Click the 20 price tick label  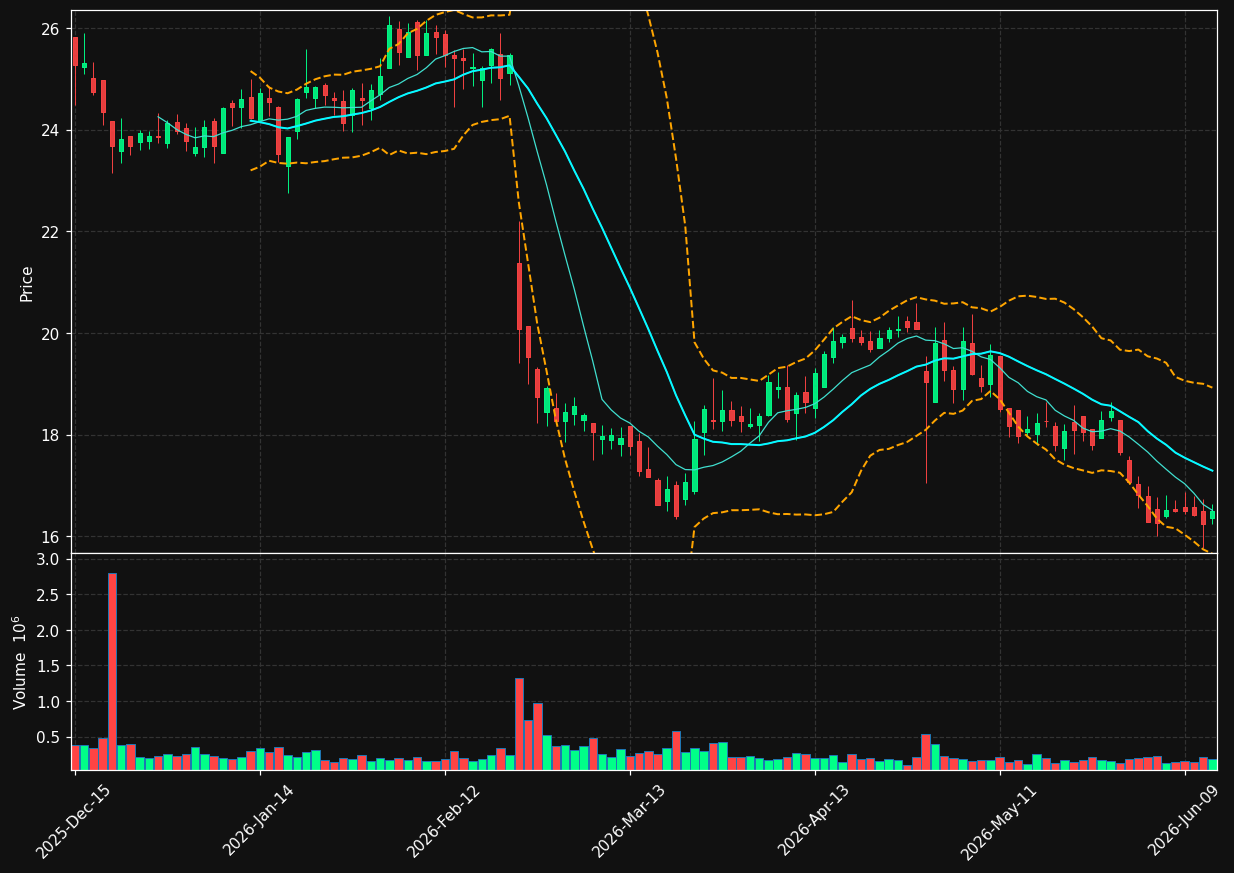pyautogui.click(x=50, y=334)
